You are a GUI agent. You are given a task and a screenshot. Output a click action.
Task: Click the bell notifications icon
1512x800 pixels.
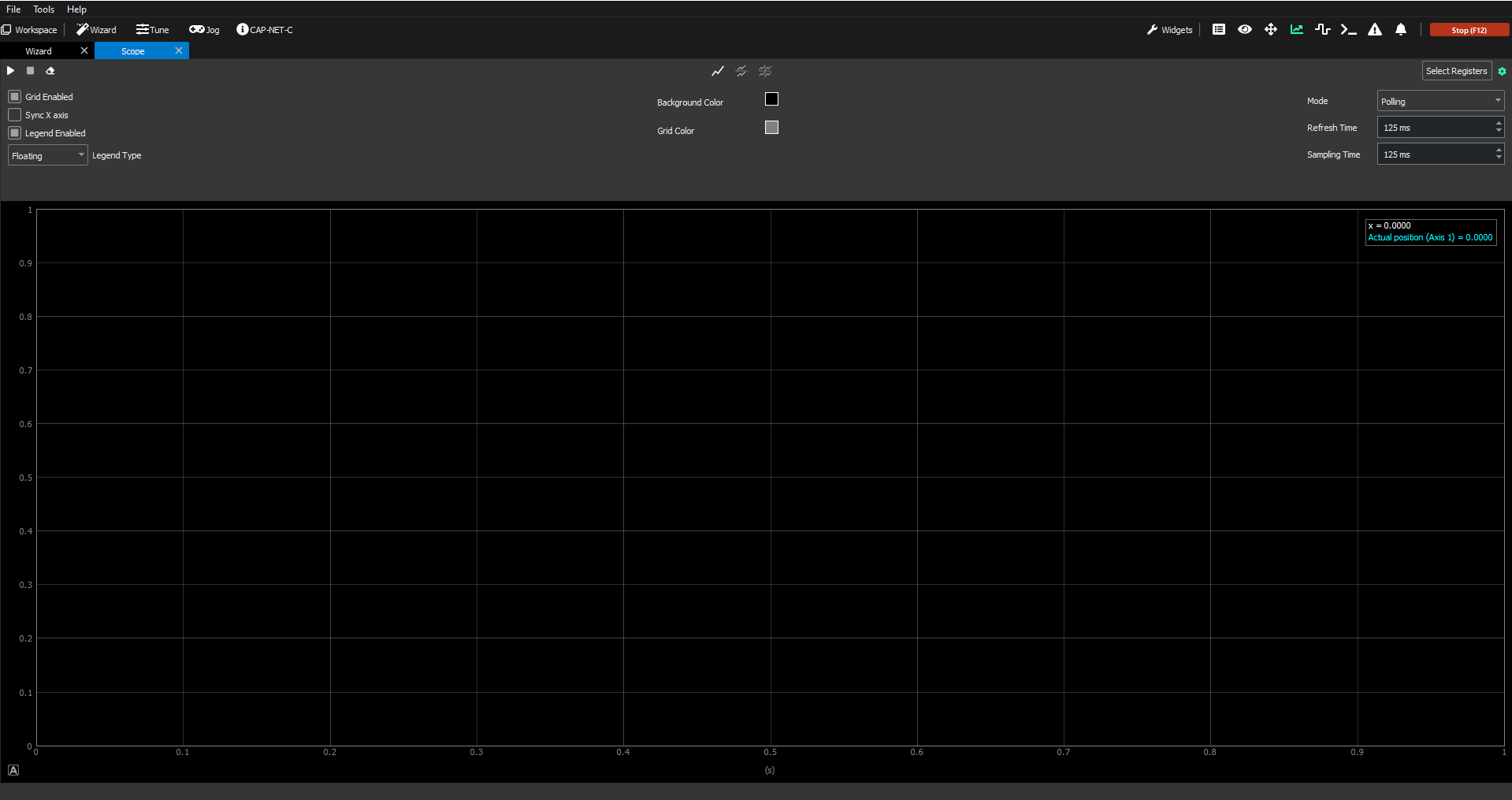pyautogui.click(x=1401, y=30)
